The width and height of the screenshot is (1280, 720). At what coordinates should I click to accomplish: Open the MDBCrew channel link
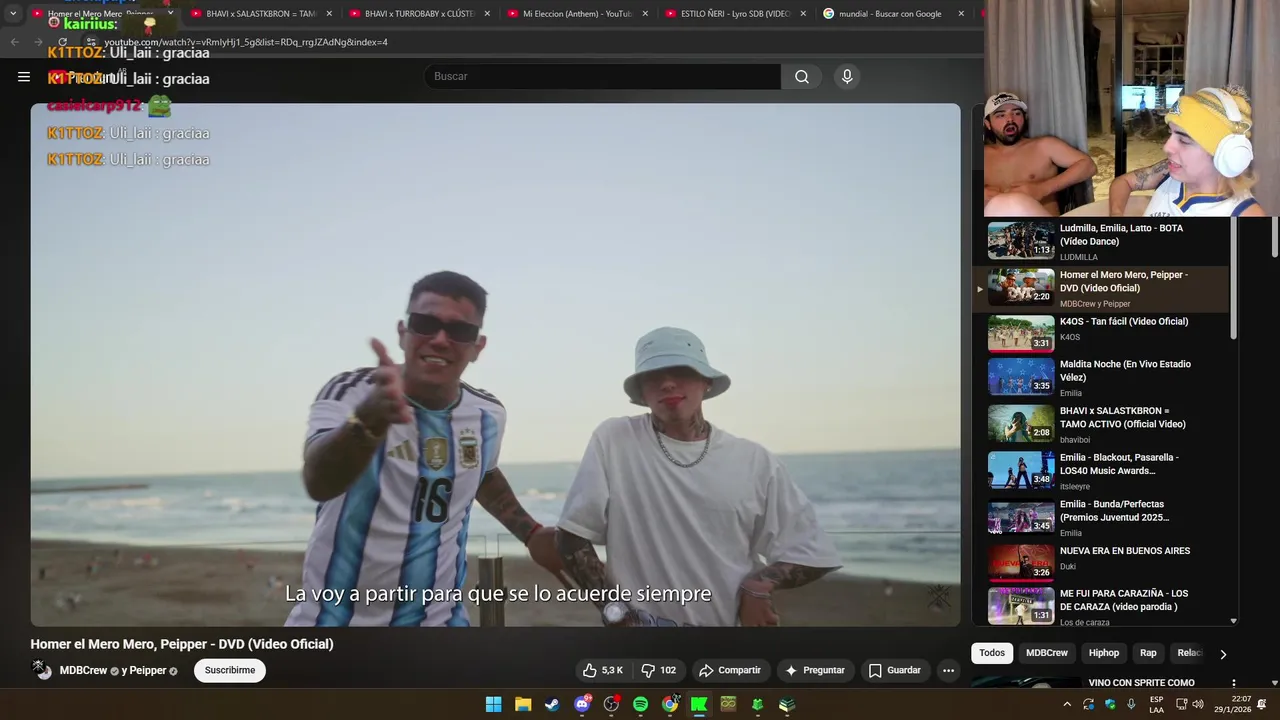(83, 670)
